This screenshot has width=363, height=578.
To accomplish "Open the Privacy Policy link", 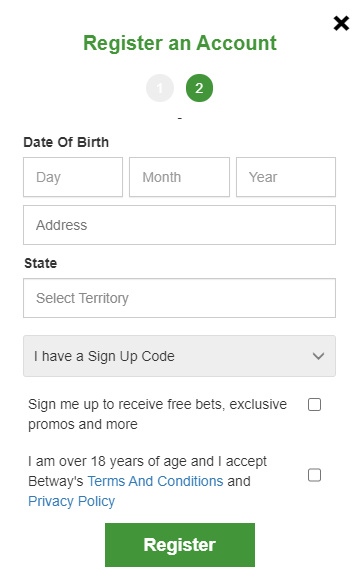I will tap(71, 501).
